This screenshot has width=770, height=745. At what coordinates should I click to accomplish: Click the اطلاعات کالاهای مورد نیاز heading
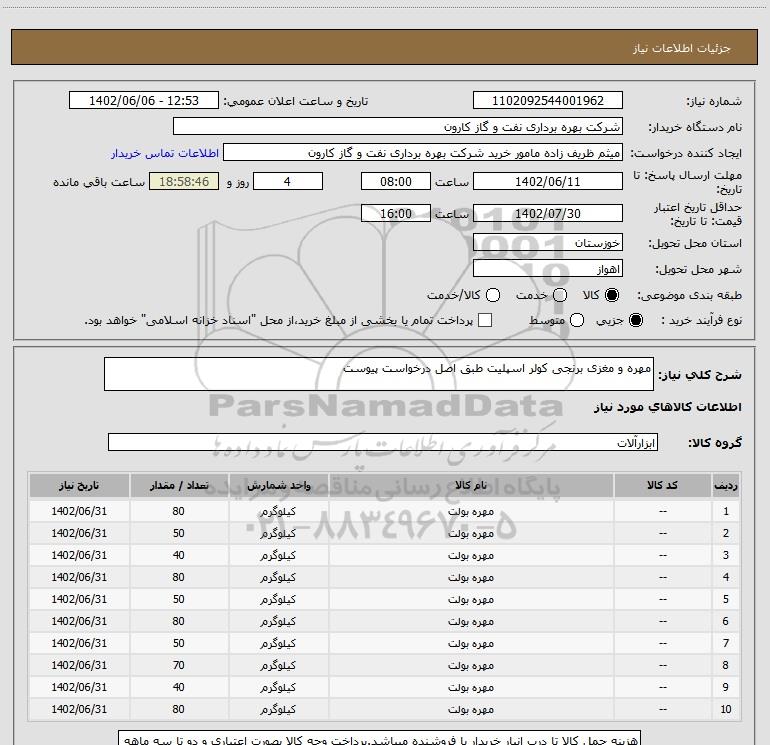[668, 407]
